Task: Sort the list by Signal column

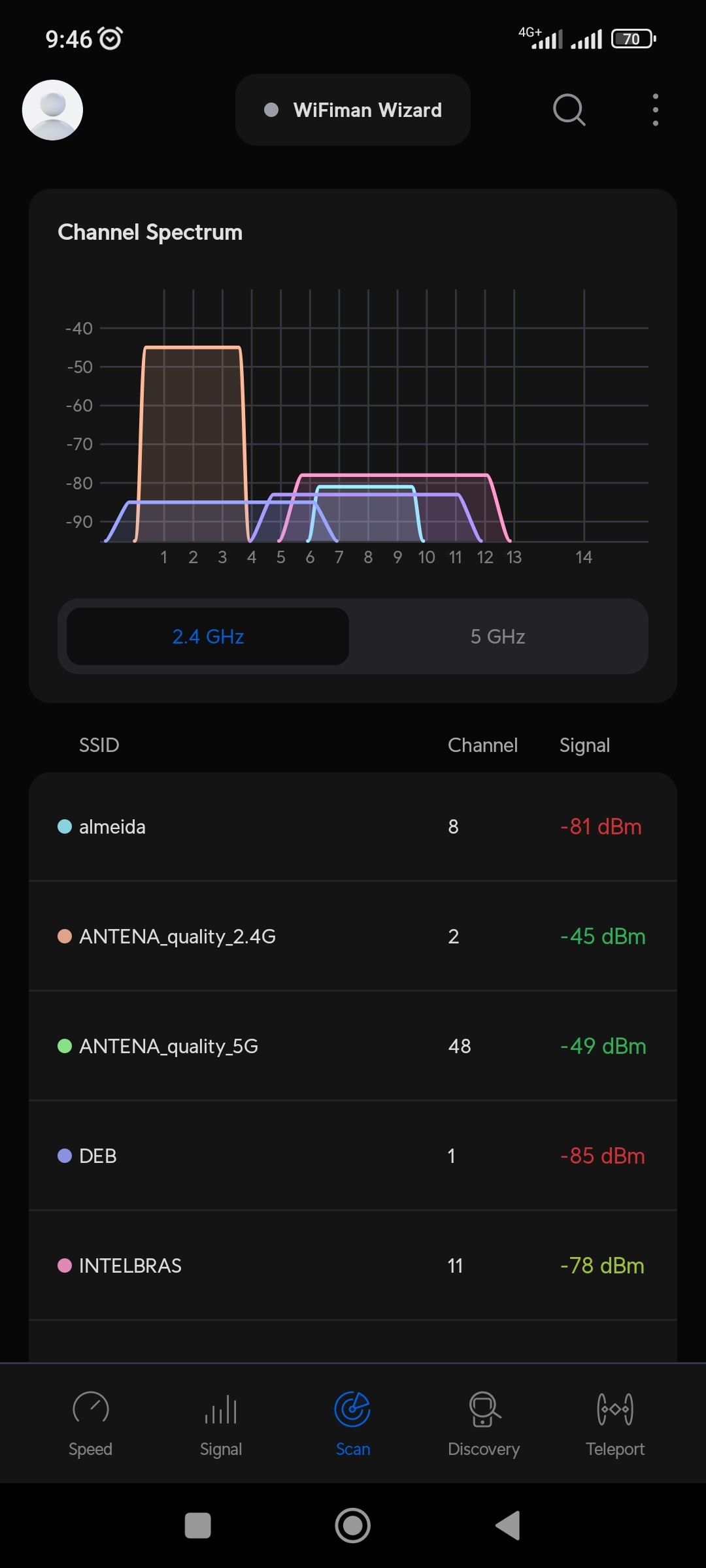Action: point(584,745)
